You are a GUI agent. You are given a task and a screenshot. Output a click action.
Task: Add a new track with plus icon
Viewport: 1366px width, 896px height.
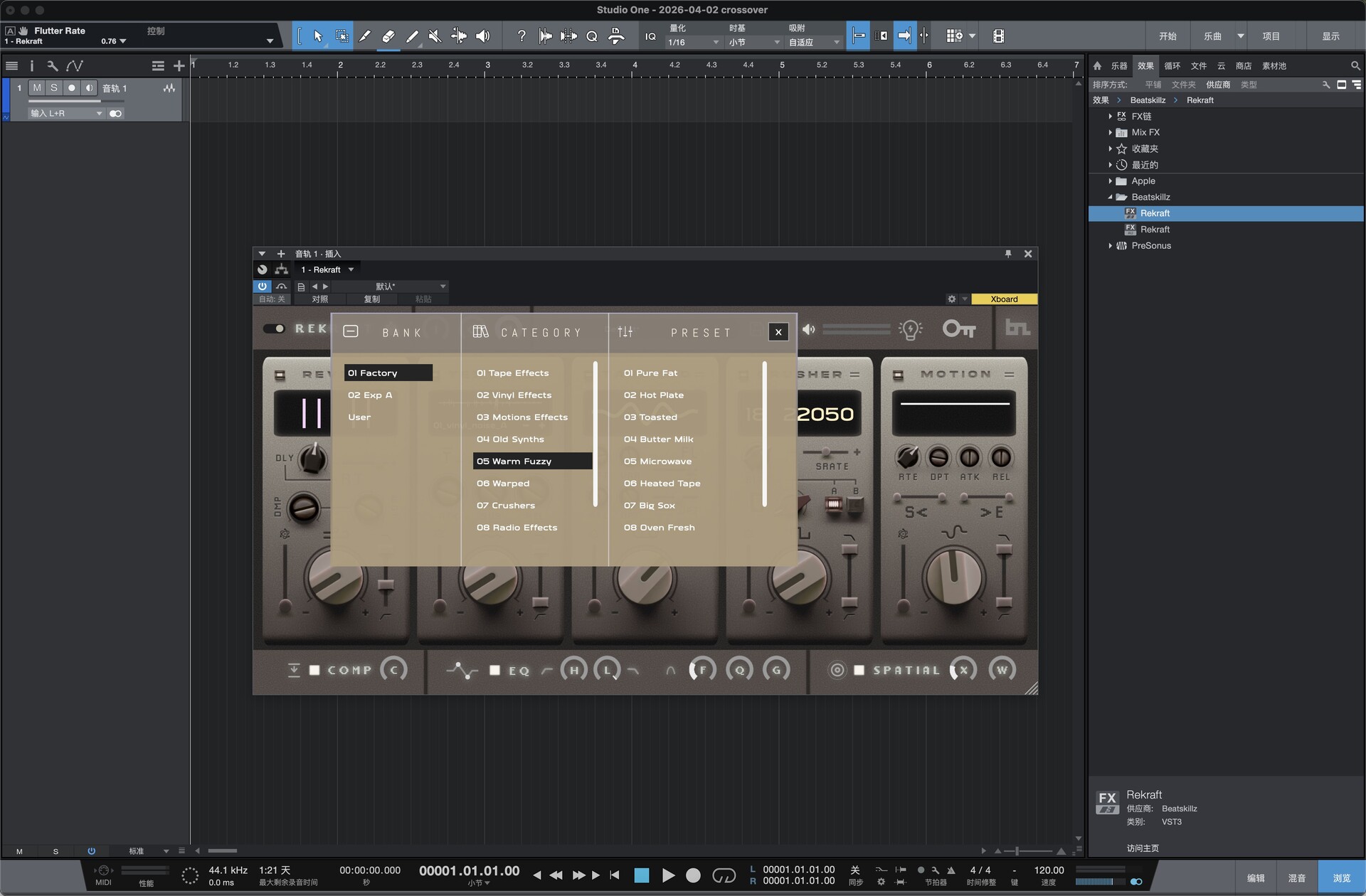coord(179,66)
